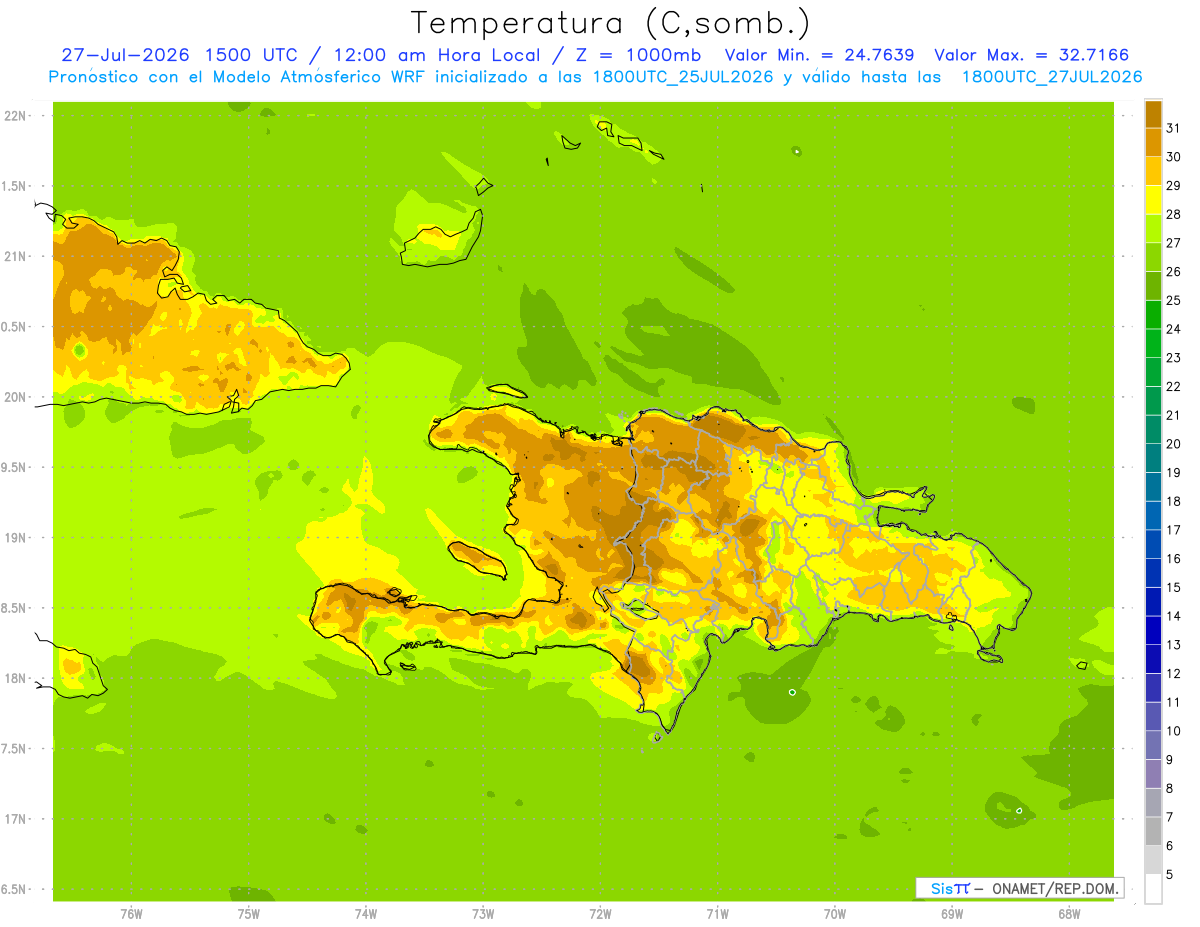
Task: Click the legend scale value '25'
Action: tap(1173, 300)
